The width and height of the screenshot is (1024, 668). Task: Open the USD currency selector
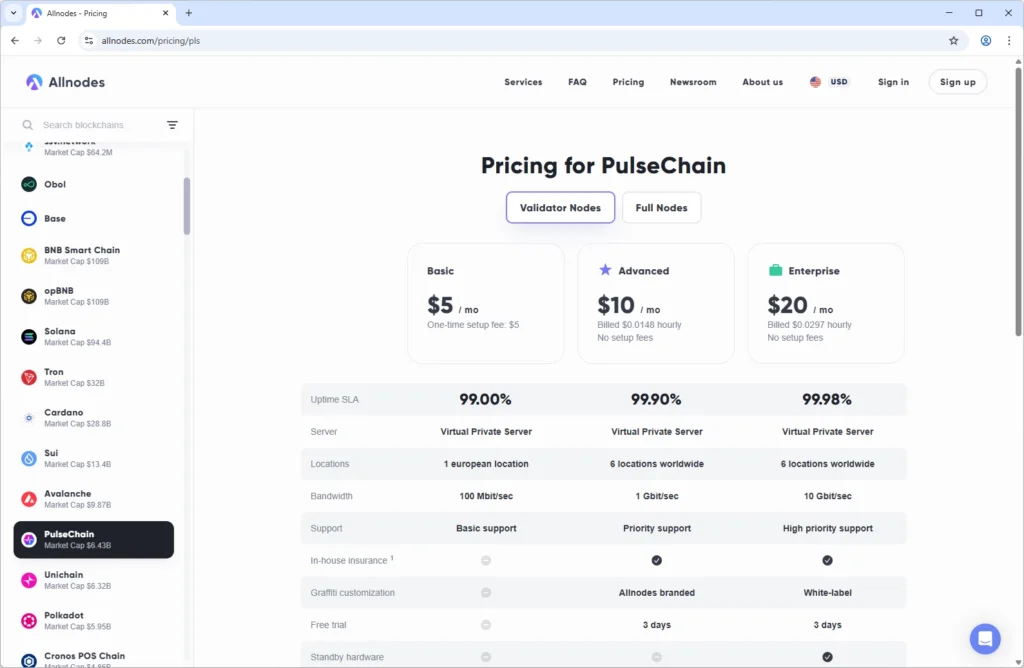point(829,82)
